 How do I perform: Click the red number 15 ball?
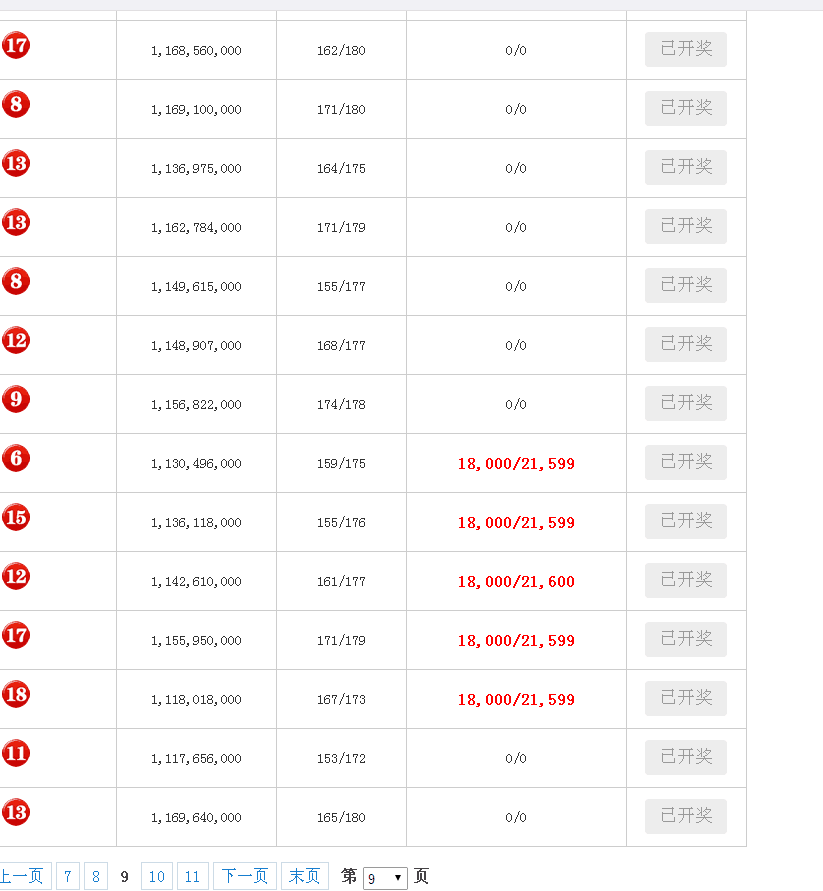coord(16,518)
